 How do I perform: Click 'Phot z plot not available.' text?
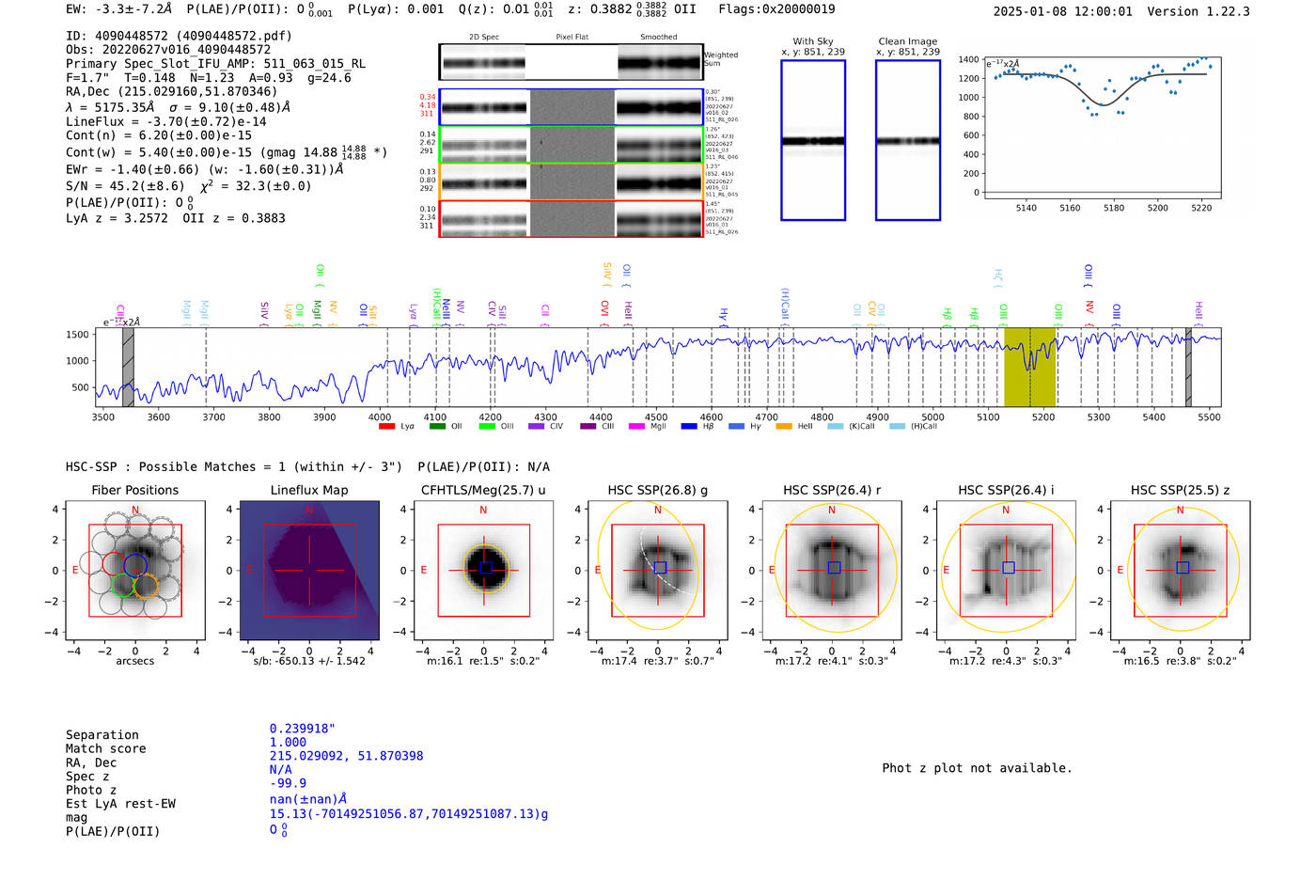pos(977,768)
